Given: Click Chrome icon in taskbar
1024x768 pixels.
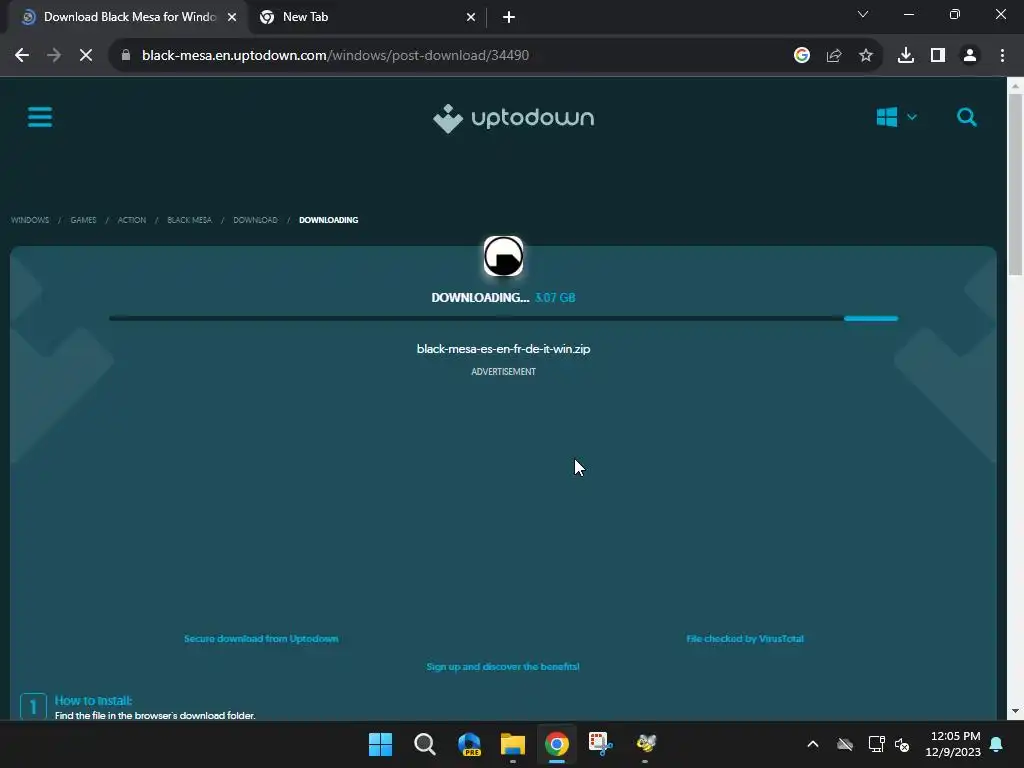Looking at the screenshot, I should coord(557,744).
